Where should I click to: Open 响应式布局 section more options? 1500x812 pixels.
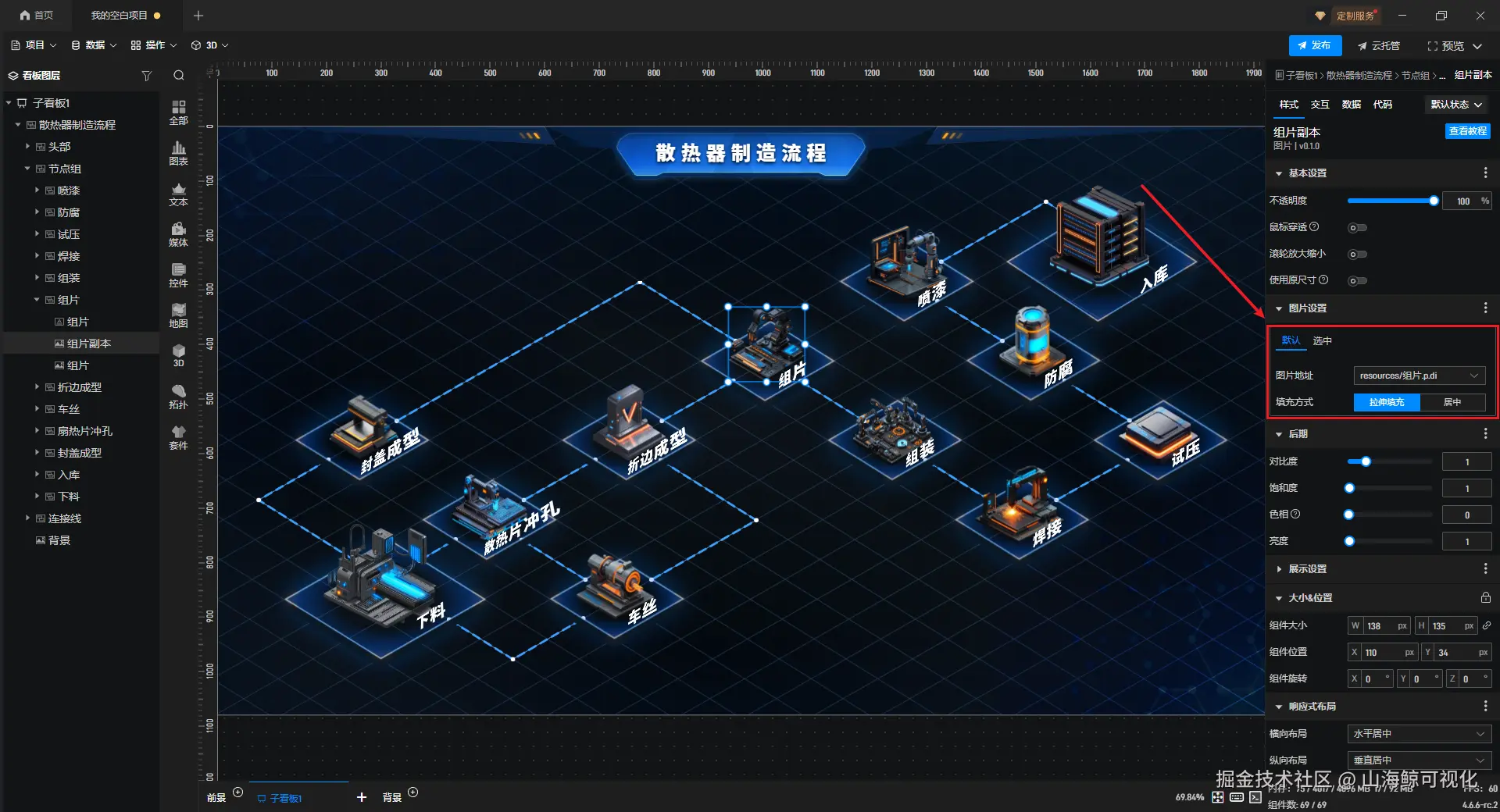(1485, 706)
